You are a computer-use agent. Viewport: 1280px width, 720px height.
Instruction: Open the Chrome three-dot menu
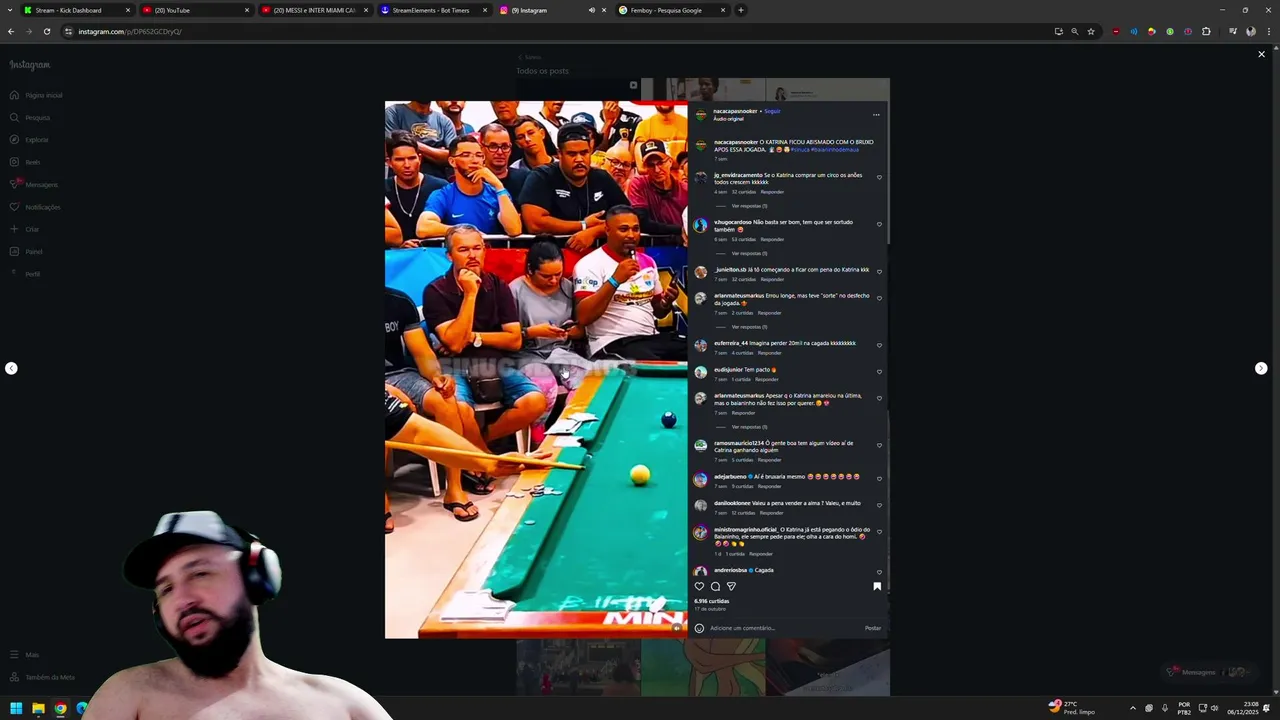(1268, 31)
